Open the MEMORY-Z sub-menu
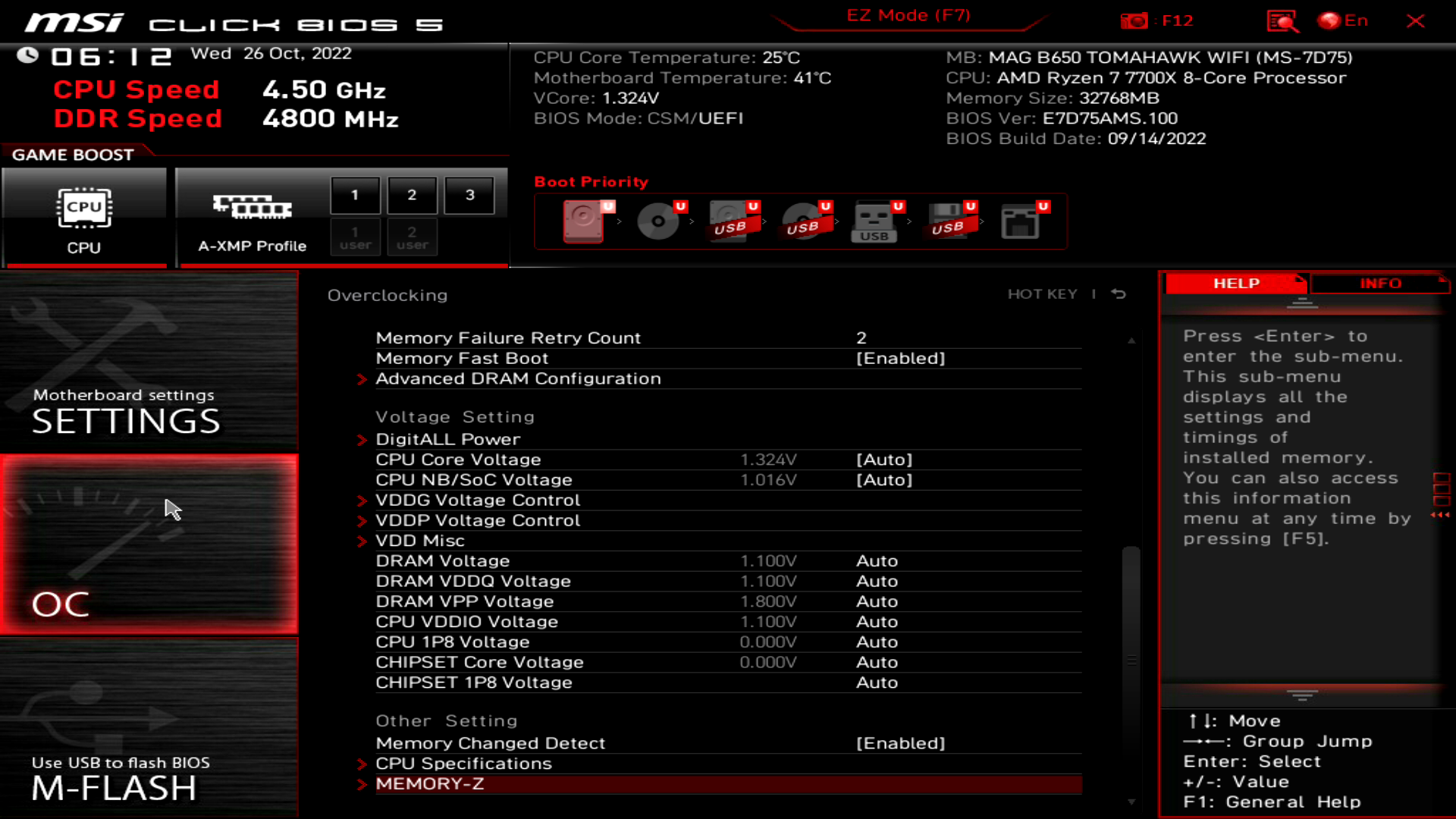 click(x=431, y=783)
